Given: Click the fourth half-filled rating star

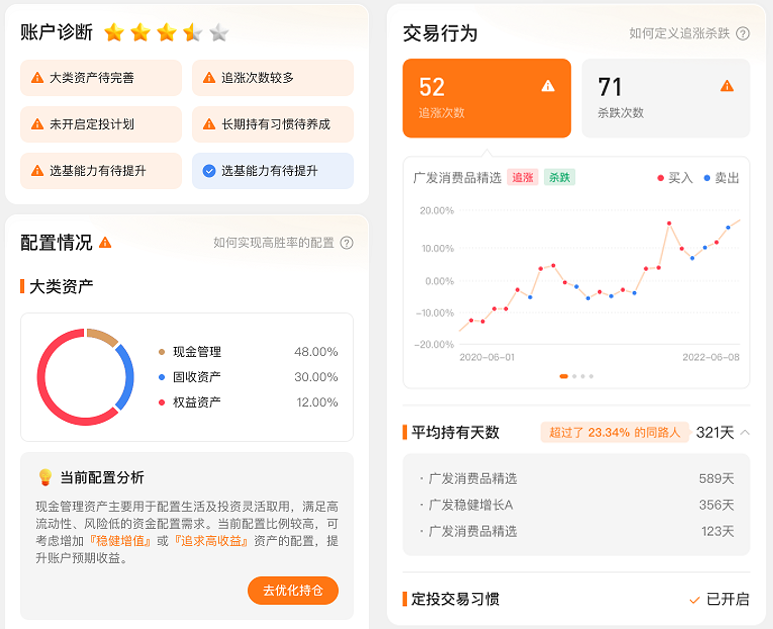Looking at the screenshot, I should 193,33.
